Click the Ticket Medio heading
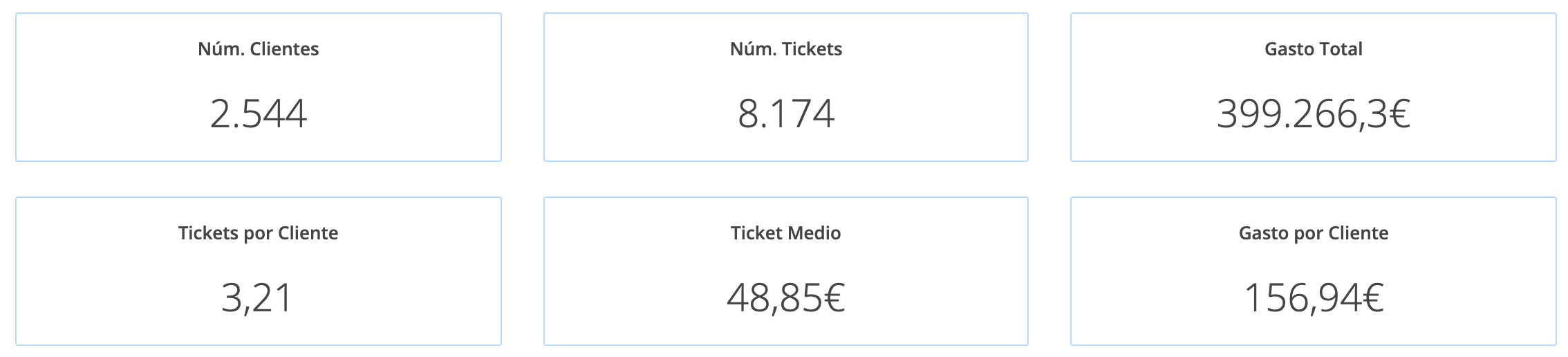Screen dimensions: 1568x357 [x=785, y=233]
